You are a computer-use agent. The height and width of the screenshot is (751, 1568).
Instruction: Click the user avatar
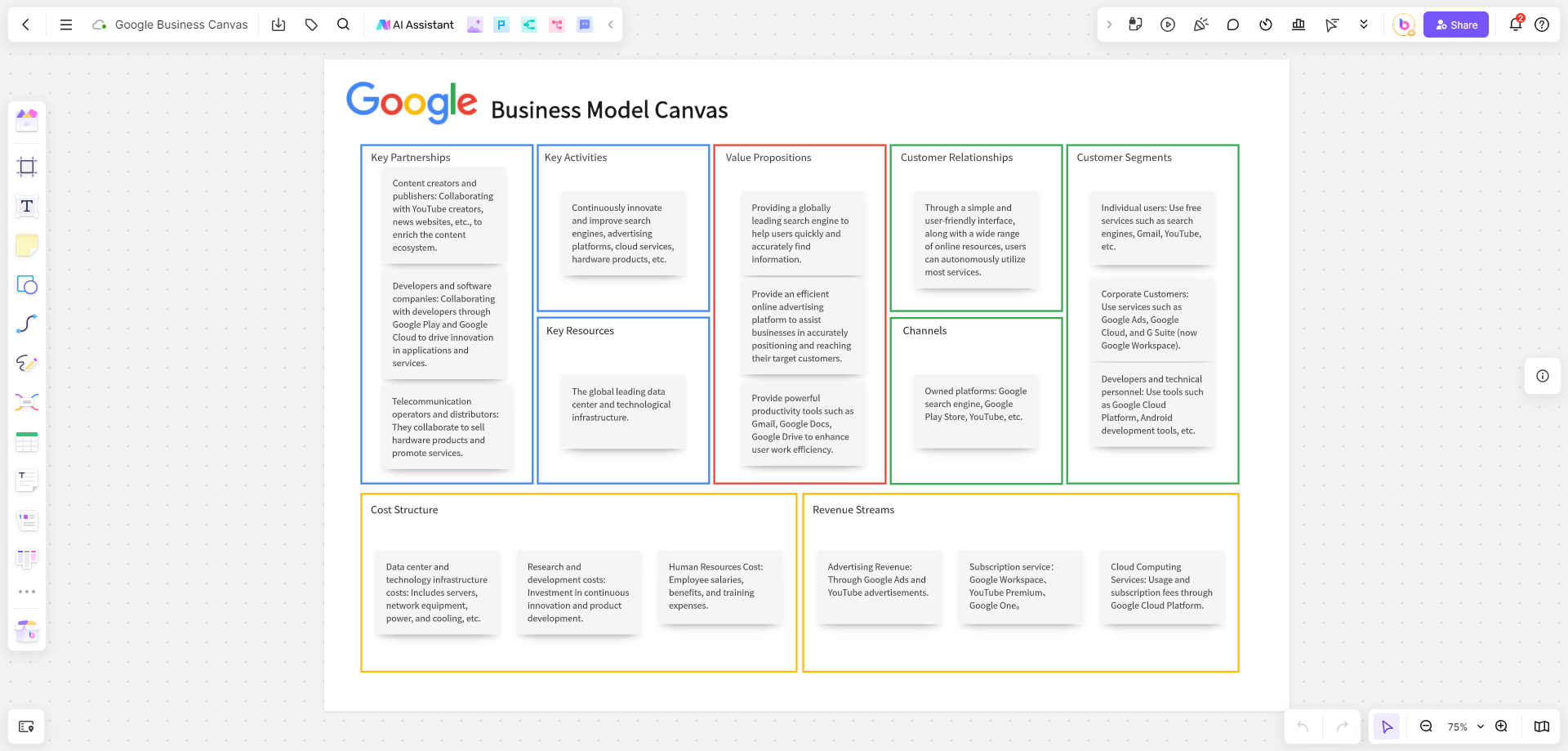pyautogui.click(x=1404, y=25)
